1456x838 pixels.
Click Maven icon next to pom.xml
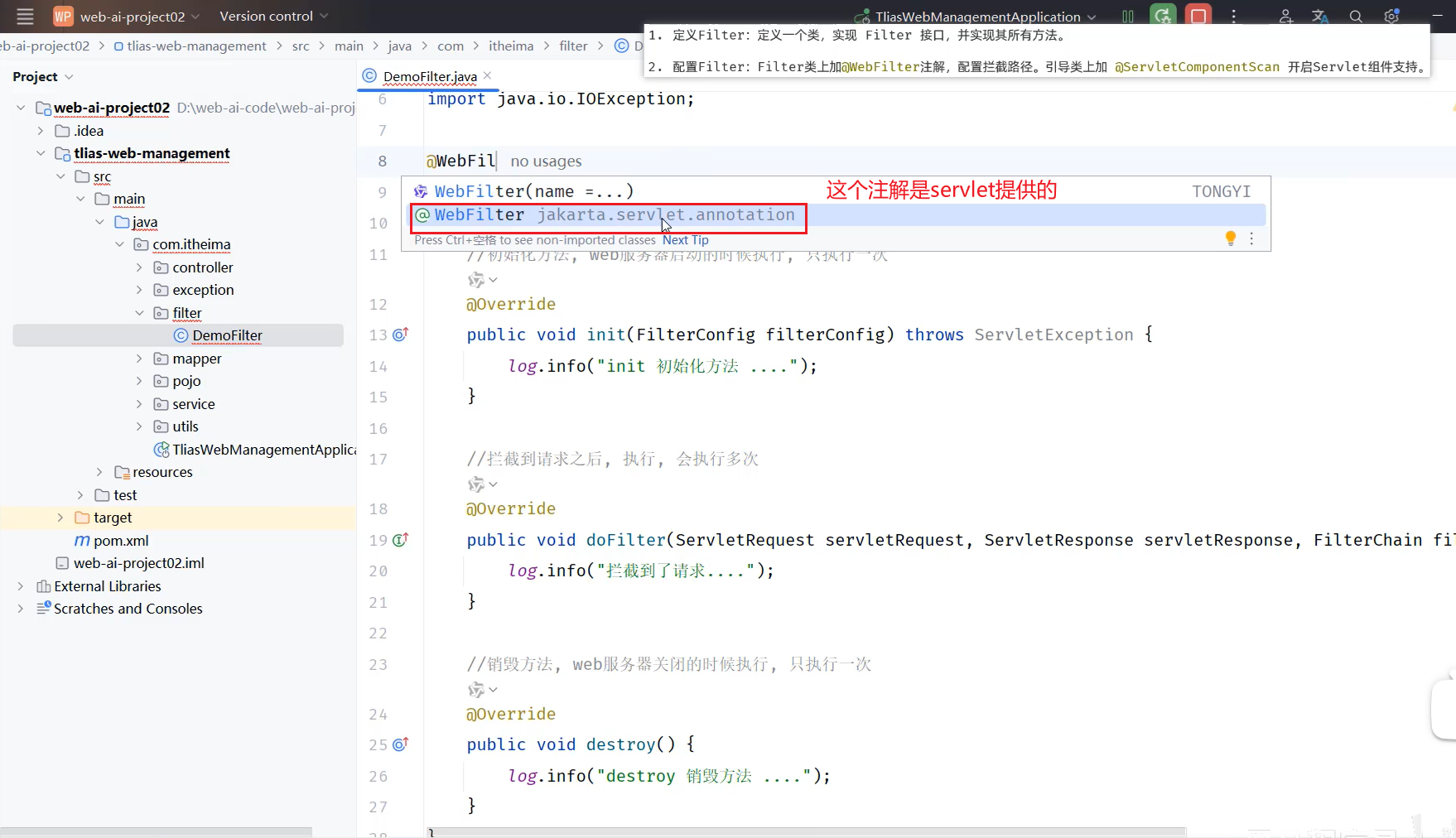(82, 541)
